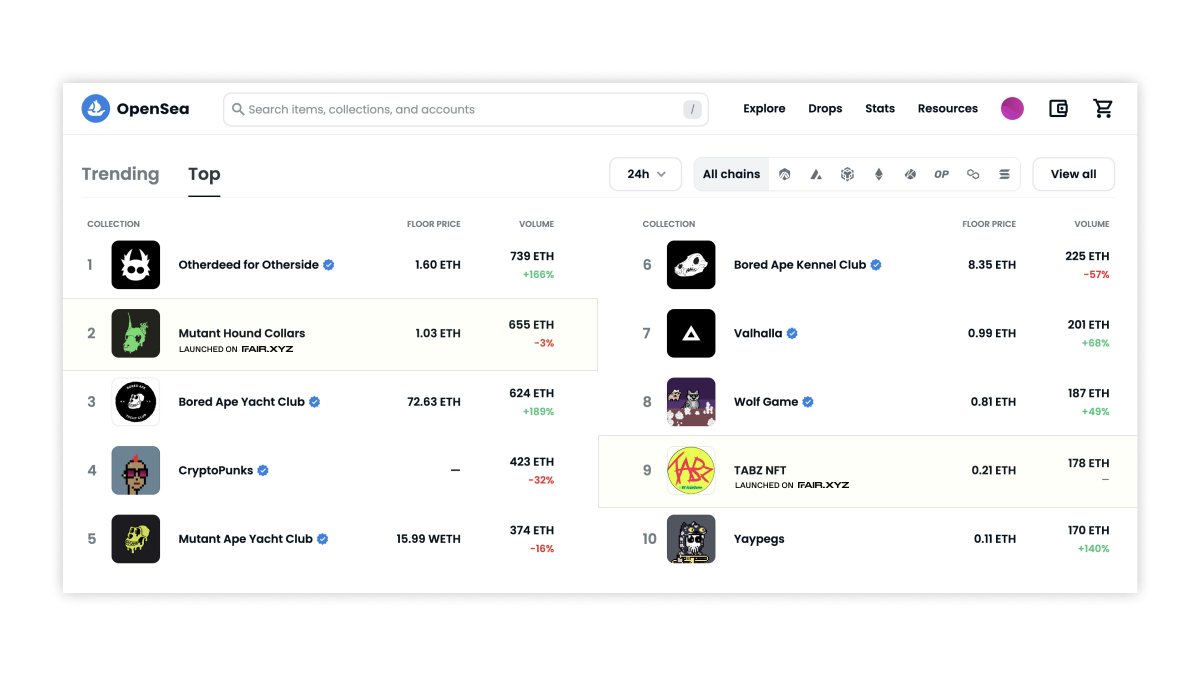Screen dimensions: 1200x675
Task: Open the Stats menu
Action: pos(880,109)
